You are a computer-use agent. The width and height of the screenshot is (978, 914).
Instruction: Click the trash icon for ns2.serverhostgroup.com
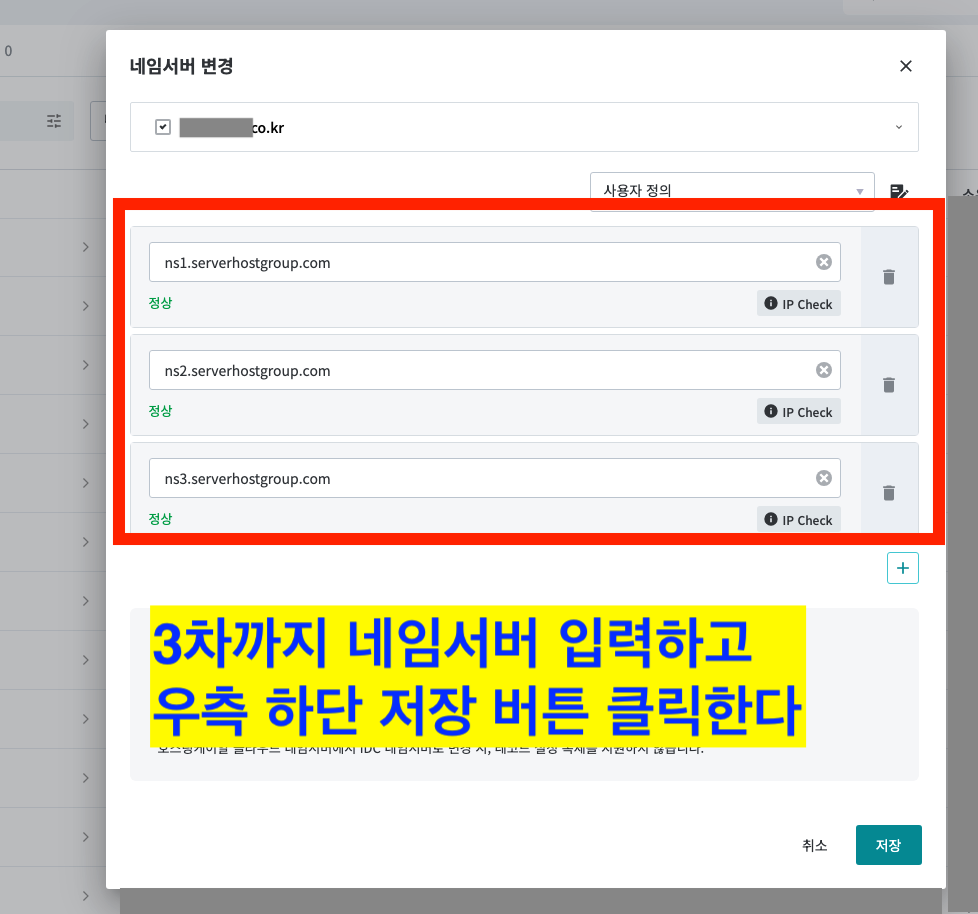click(888, 385)
